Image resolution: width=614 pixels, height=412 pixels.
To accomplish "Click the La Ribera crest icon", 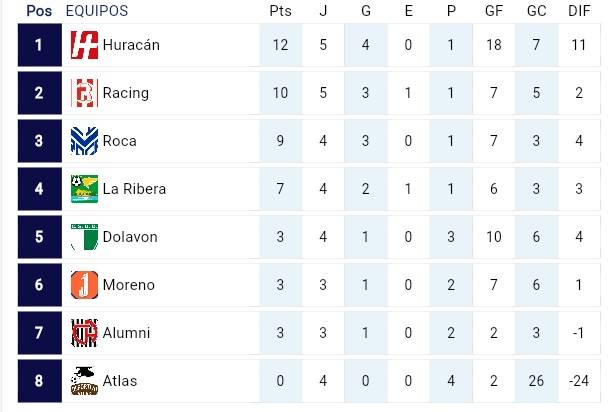I will point(84,189).
